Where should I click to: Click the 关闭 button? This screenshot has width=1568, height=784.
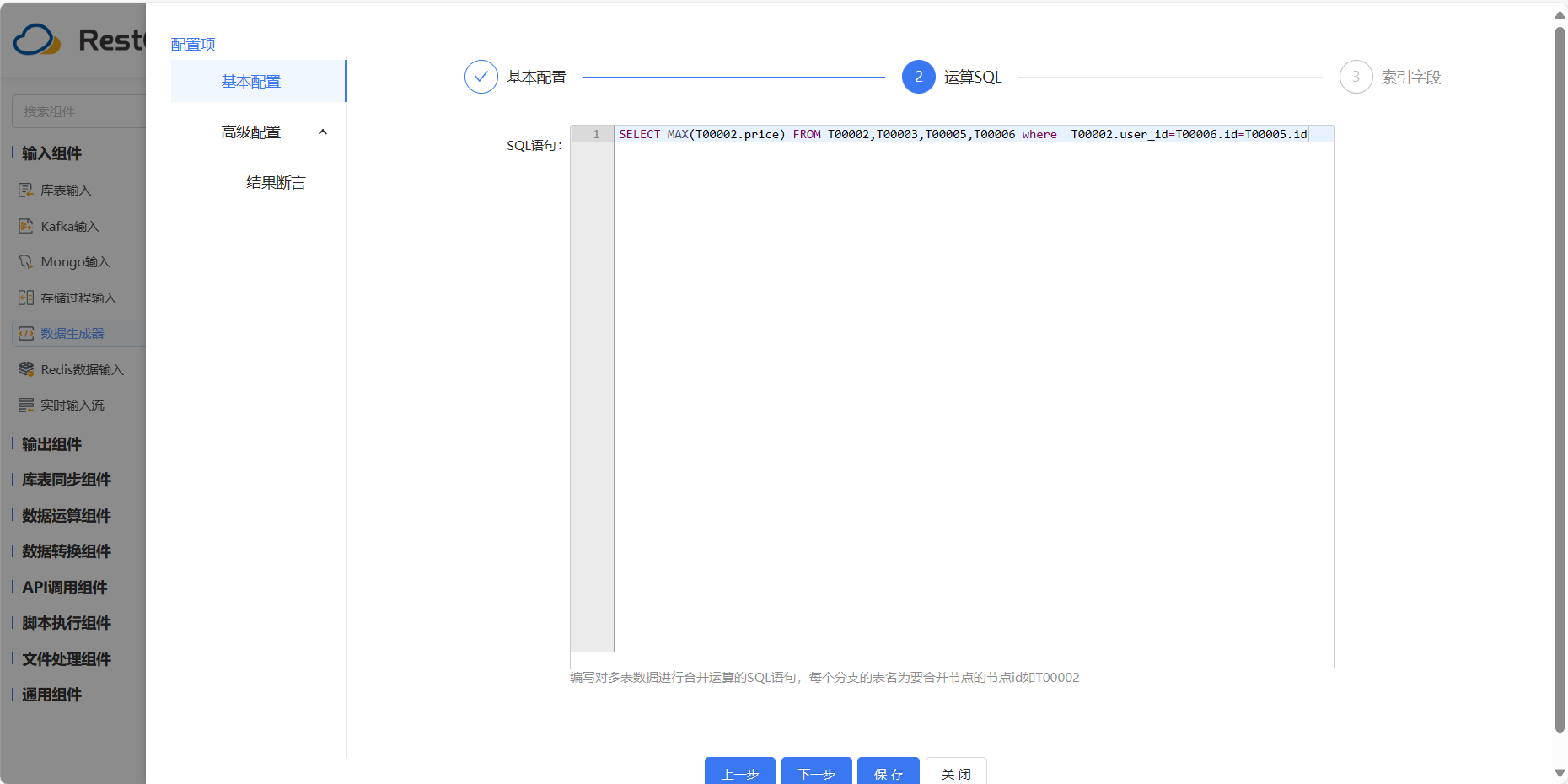(x=956, y=771)
